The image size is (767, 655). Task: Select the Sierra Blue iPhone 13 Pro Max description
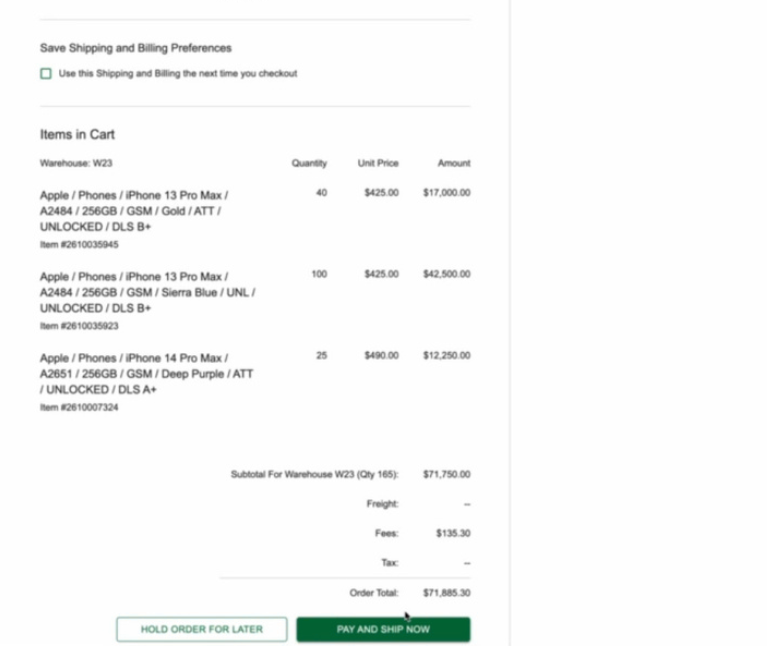point(146,292)
